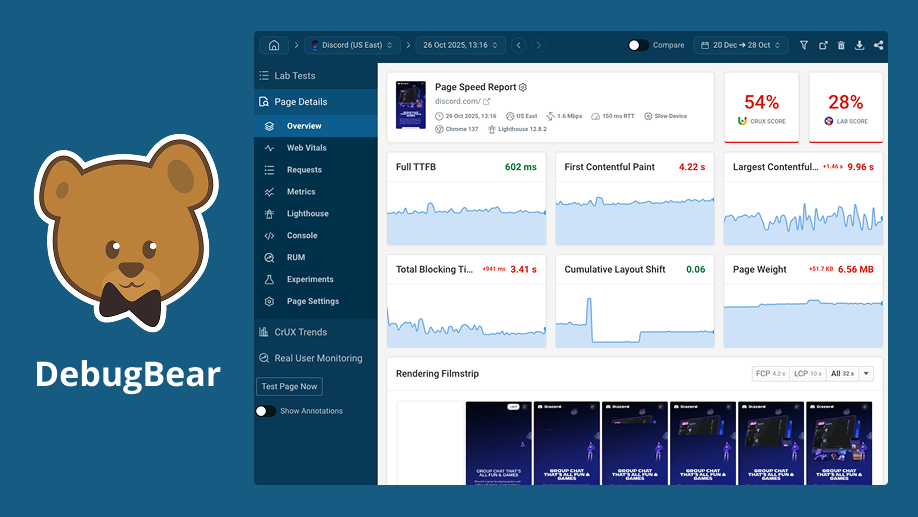Click the Metrics line chart icon
918x517 pixels.
click(269, 192)
